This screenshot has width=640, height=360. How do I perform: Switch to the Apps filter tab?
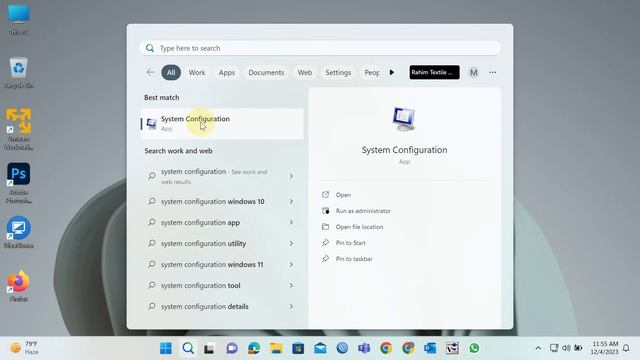pyautogui.click(x=227, y=72)
